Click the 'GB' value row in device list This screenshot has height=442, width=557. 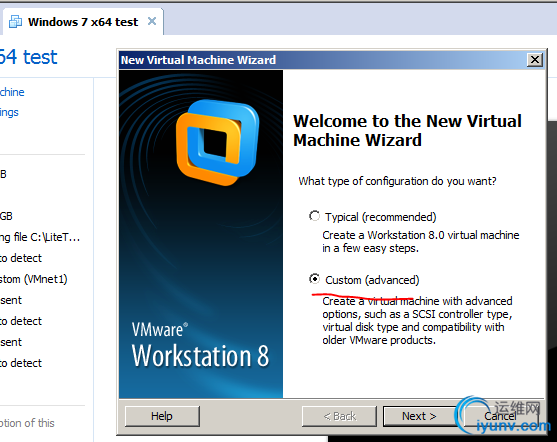tap(6, 216)
